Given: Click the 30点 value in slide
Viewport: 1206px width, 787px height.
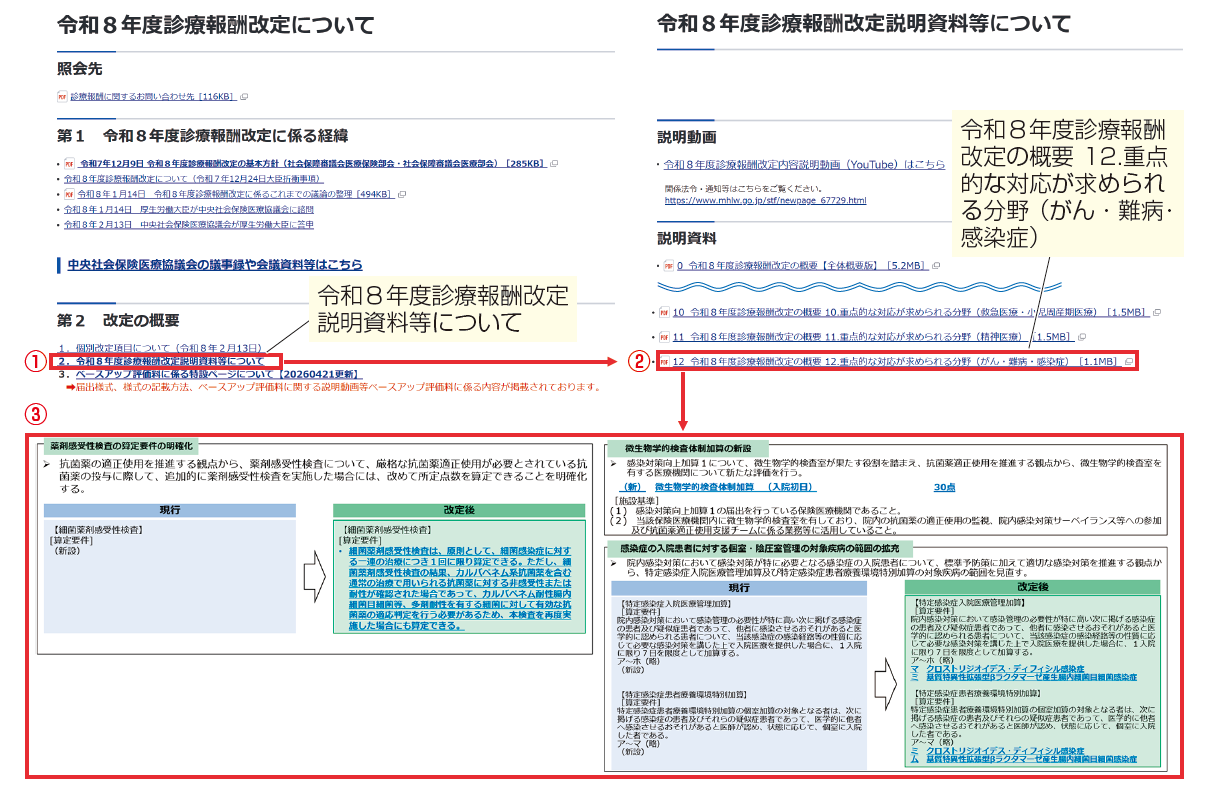Looking at the screenshot, I should click(x=944, y=486).
